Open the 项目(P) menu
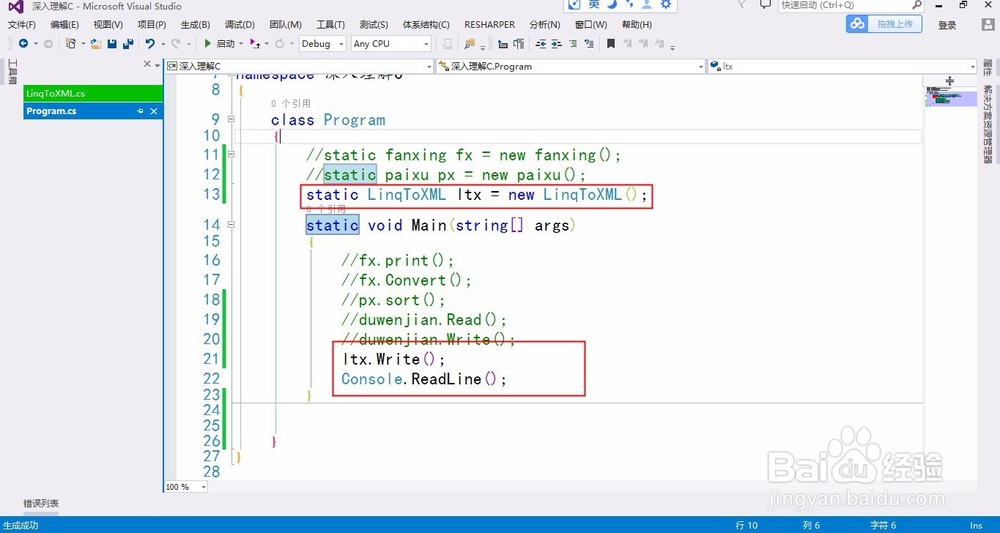 point(152,25)
